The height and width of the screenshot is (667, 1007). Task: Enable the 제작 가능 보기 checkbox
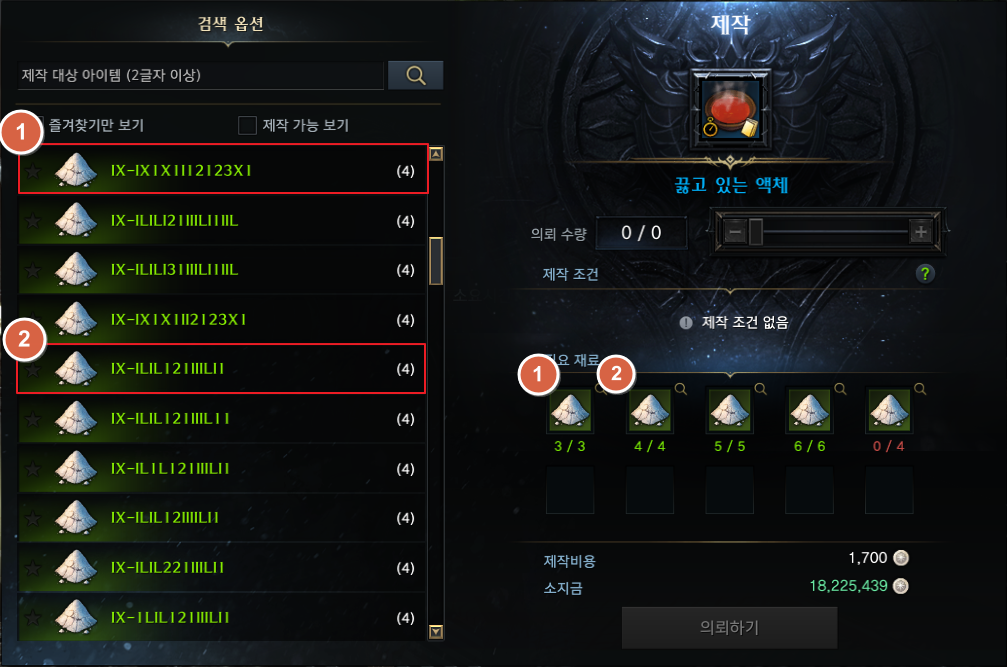247,125
